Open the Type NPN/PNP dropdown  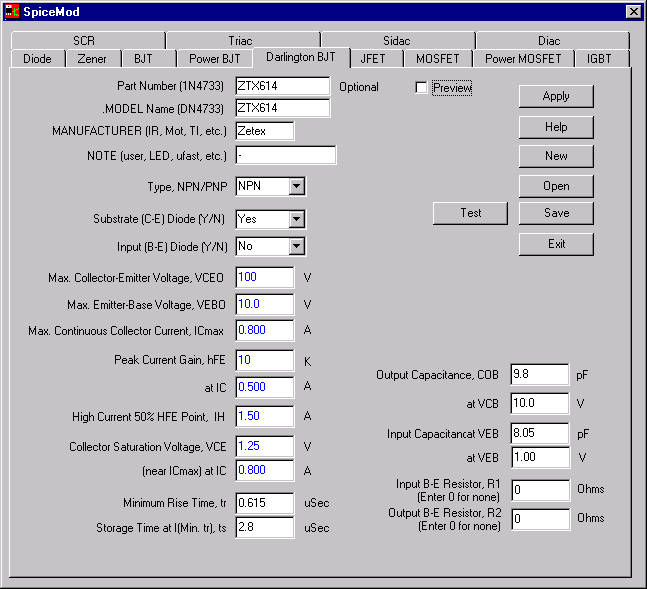click(x=296, y=186)
